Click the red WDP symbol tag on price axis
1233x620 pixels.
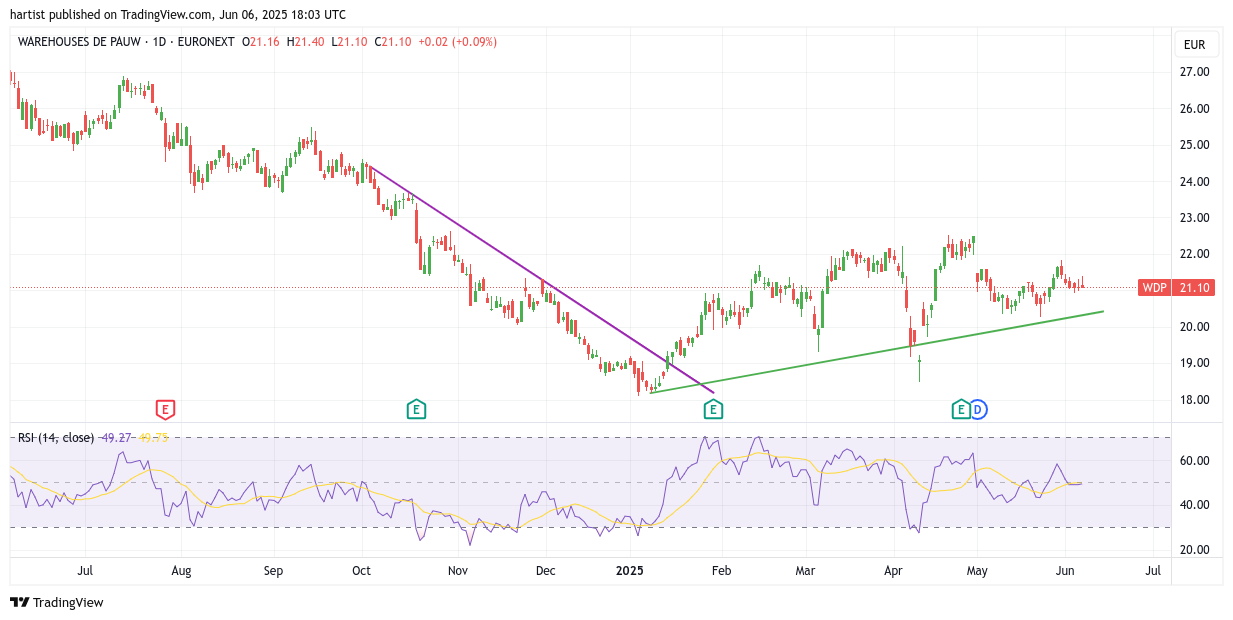pos(1155,288)
